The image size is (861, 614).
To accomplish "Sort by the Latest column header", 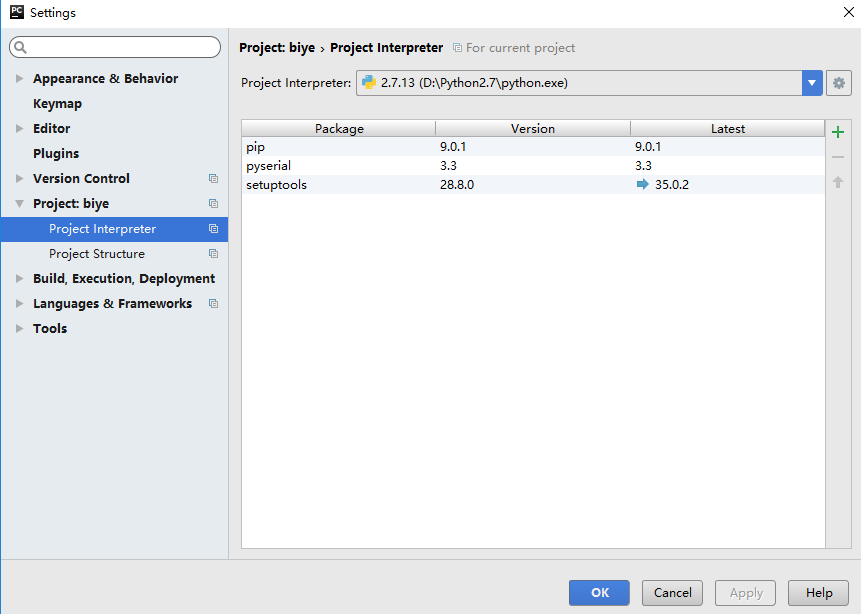I will 728,129.
